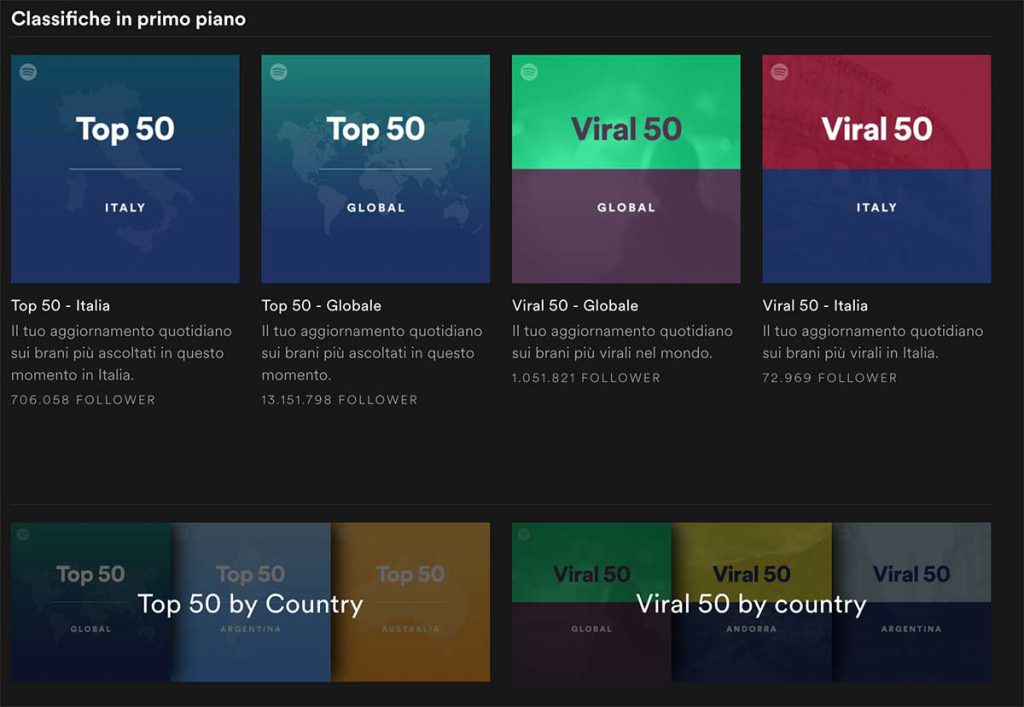
Task: Click the 'Top 50 - Italia' title link
Action: (60, 306)
